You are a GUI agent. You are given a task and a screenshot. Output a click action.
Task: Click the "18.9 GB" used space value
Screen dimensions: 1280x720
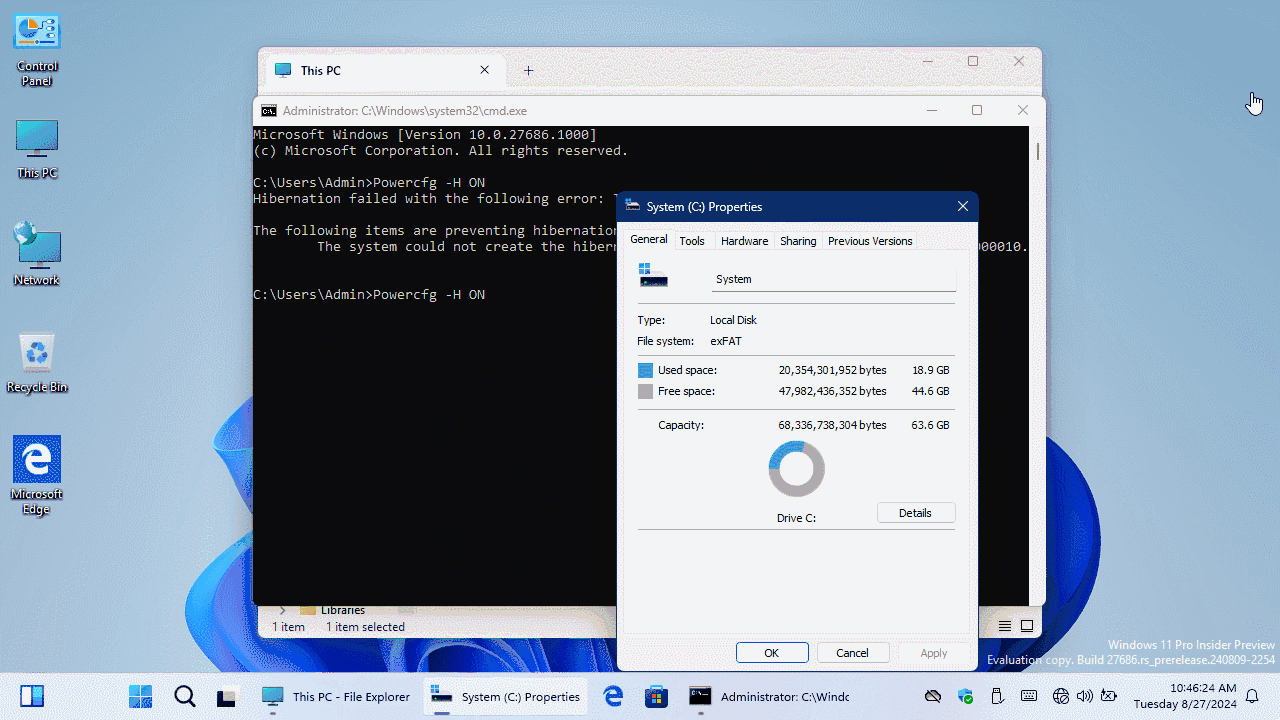pos(930,371)
